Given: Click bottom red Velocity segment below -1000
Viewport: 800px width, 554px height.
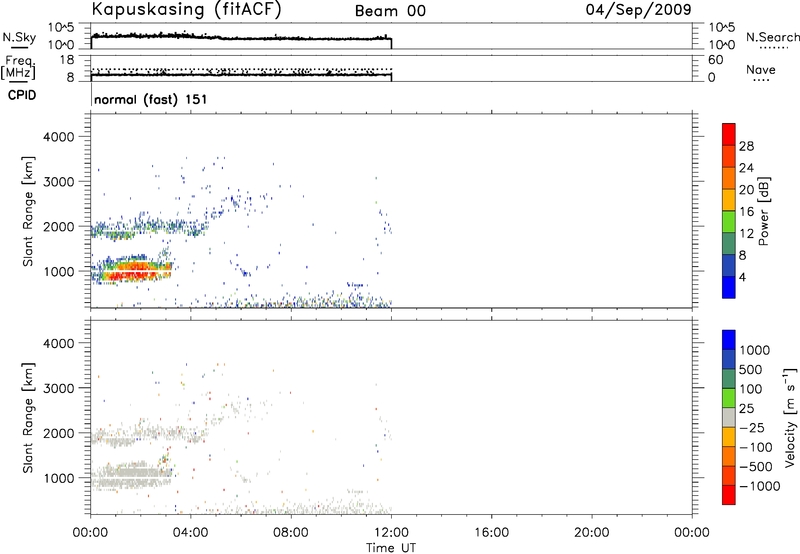Looking at the screenshot, I should pyautogui.click(x=729, y=495).
